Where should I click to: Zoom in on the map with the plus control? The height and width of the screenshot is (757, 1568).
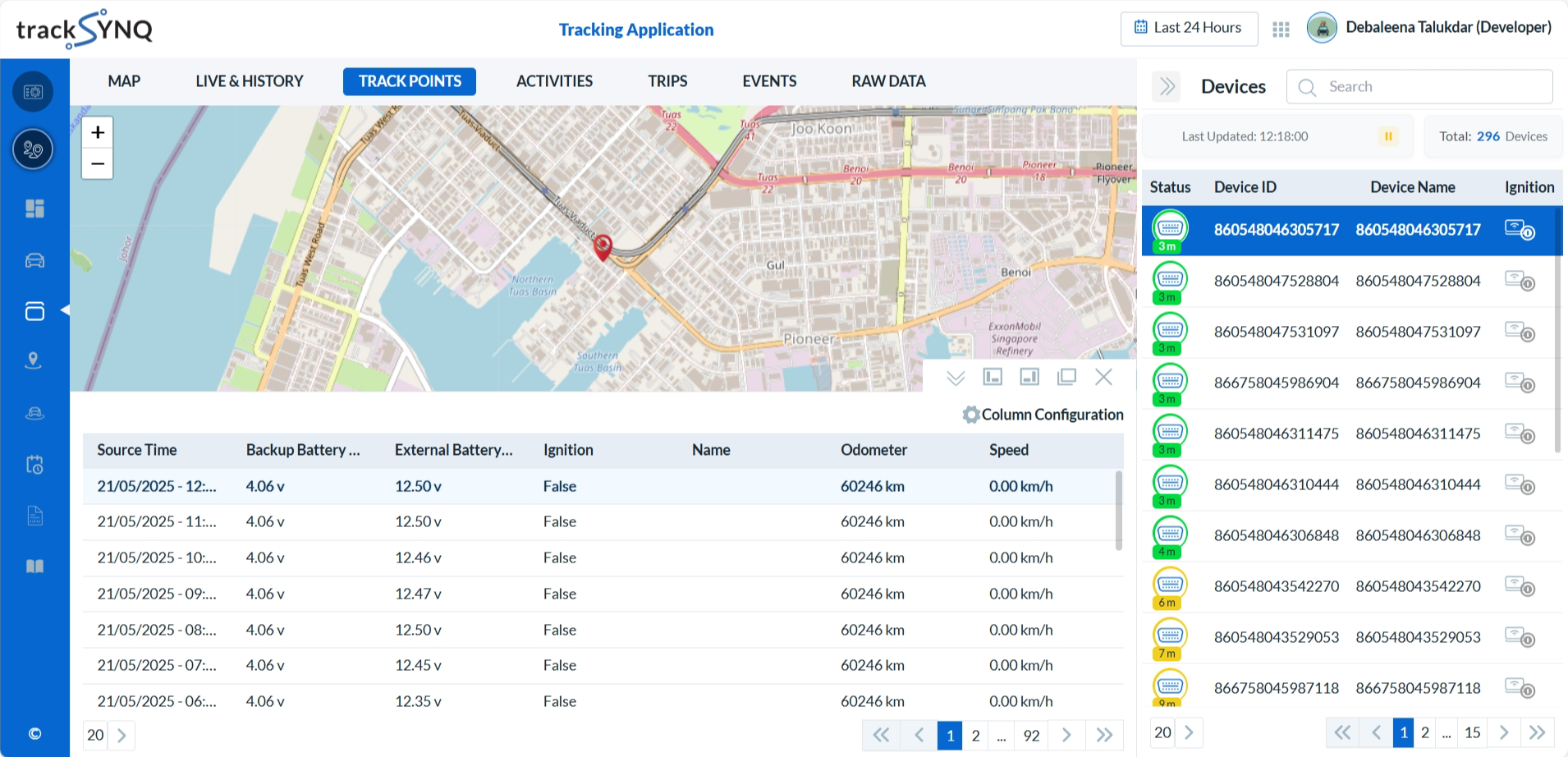pyautogui.click(x=97, y=131)
